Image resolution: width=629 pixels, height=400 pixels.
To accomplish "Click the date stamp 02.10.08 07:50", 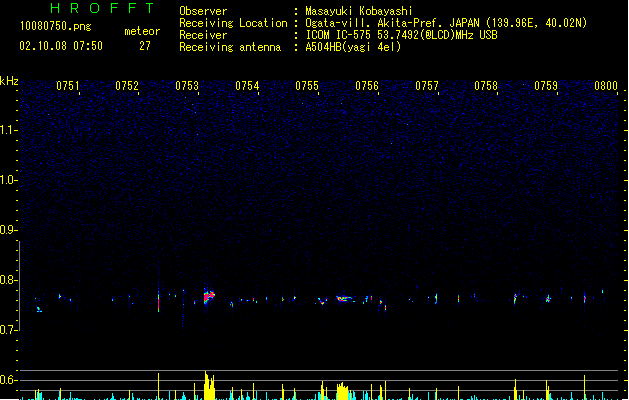I will click(x=61, y=46).
